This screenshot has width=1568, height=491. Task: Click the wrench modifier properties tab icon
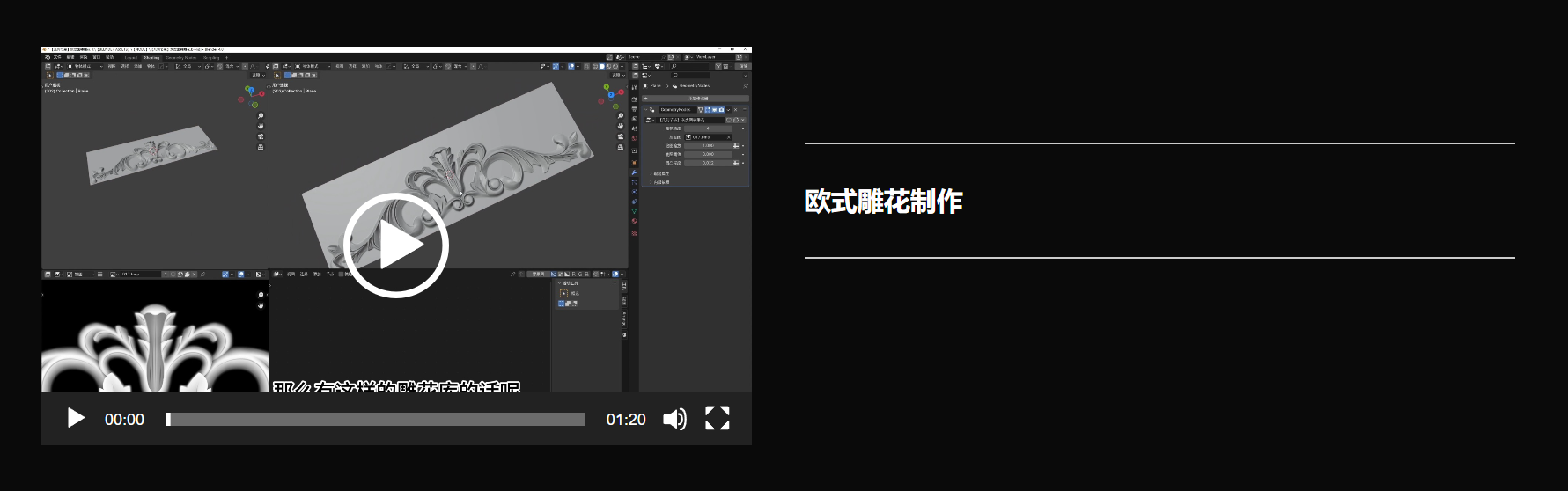click(x=634, y=172)
